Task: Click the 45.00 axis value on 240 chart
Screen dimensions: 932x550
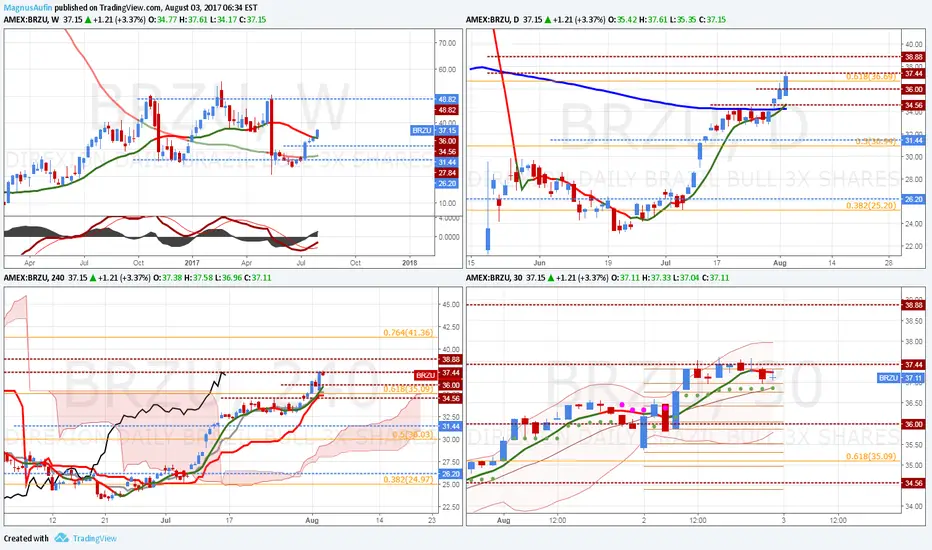Action: click(x=451, y=304)
